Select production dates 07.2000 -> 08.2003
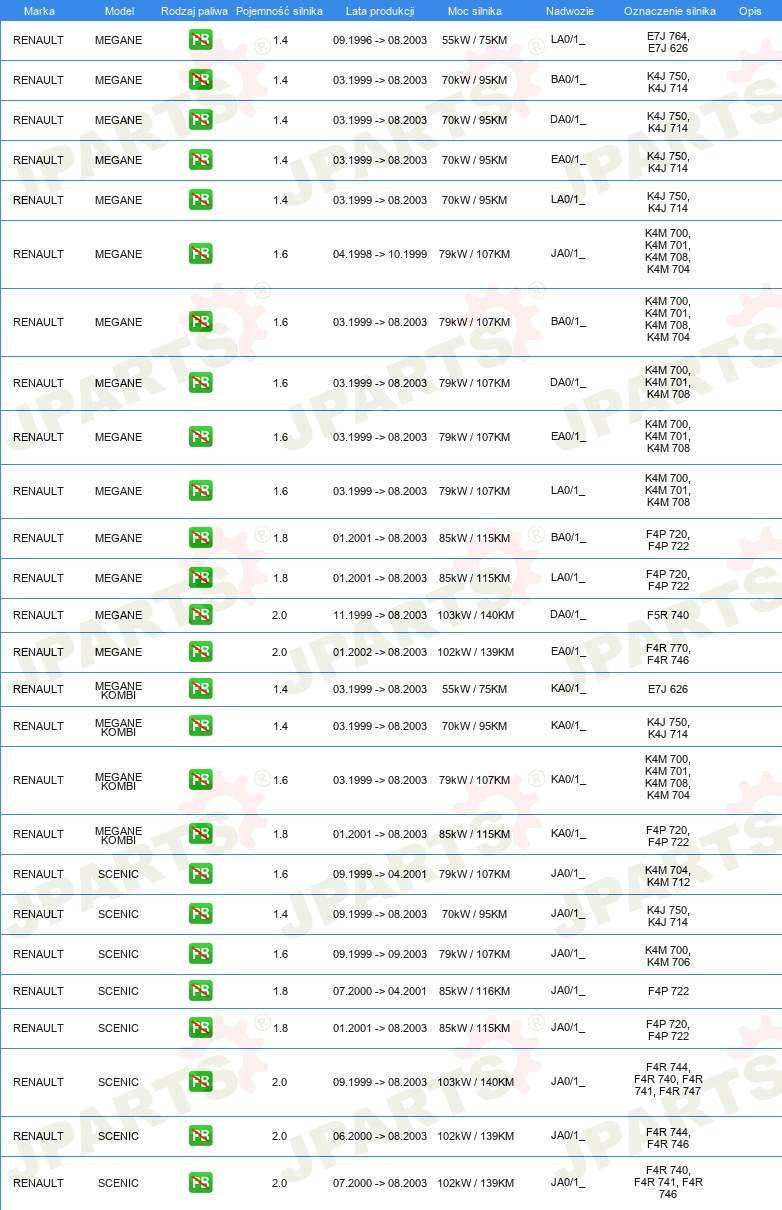Viewport: 782px width, 1210px height. click(380, 1184)
